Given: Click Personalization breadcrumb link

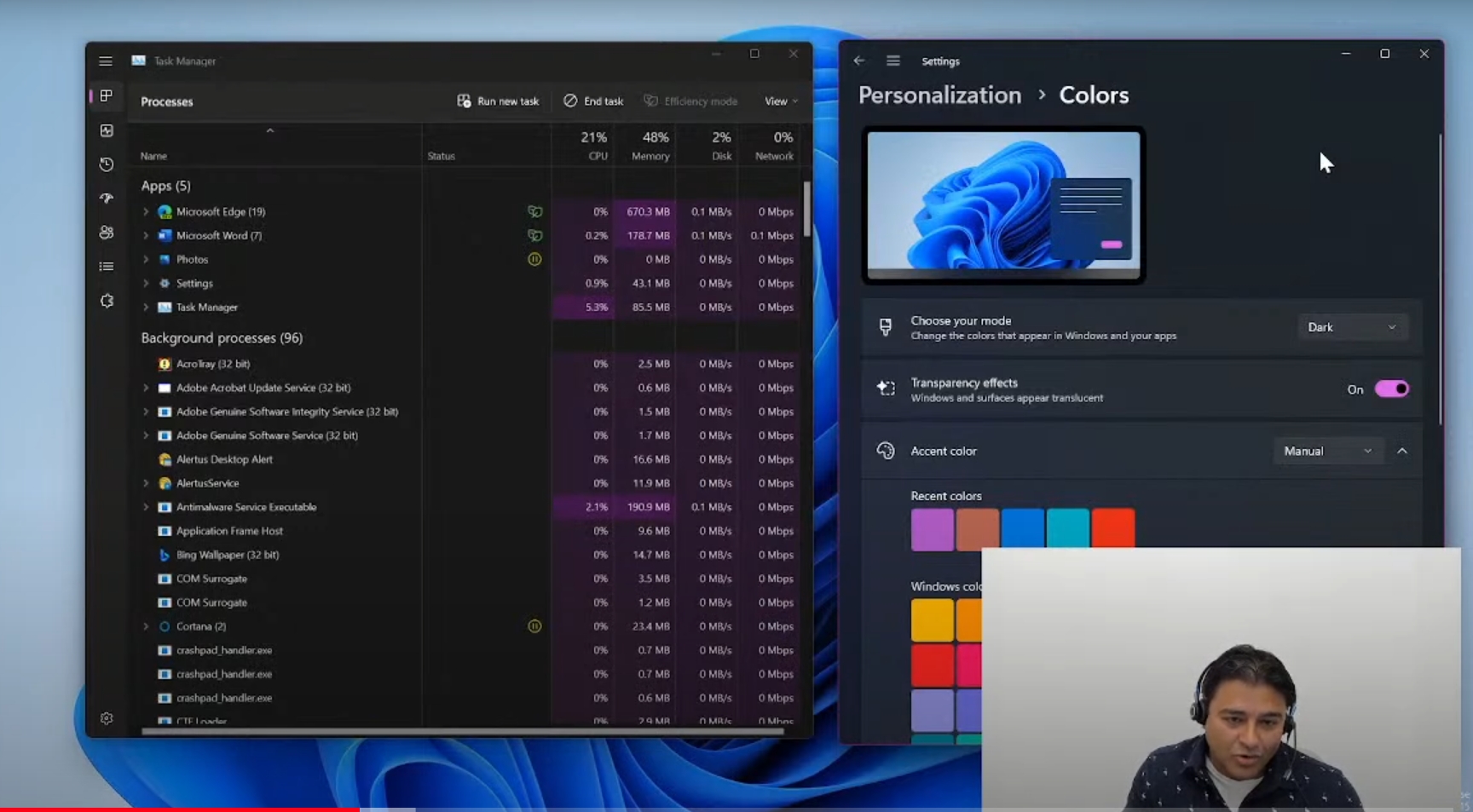Looking at the screenshot, I should click(939, 95).
